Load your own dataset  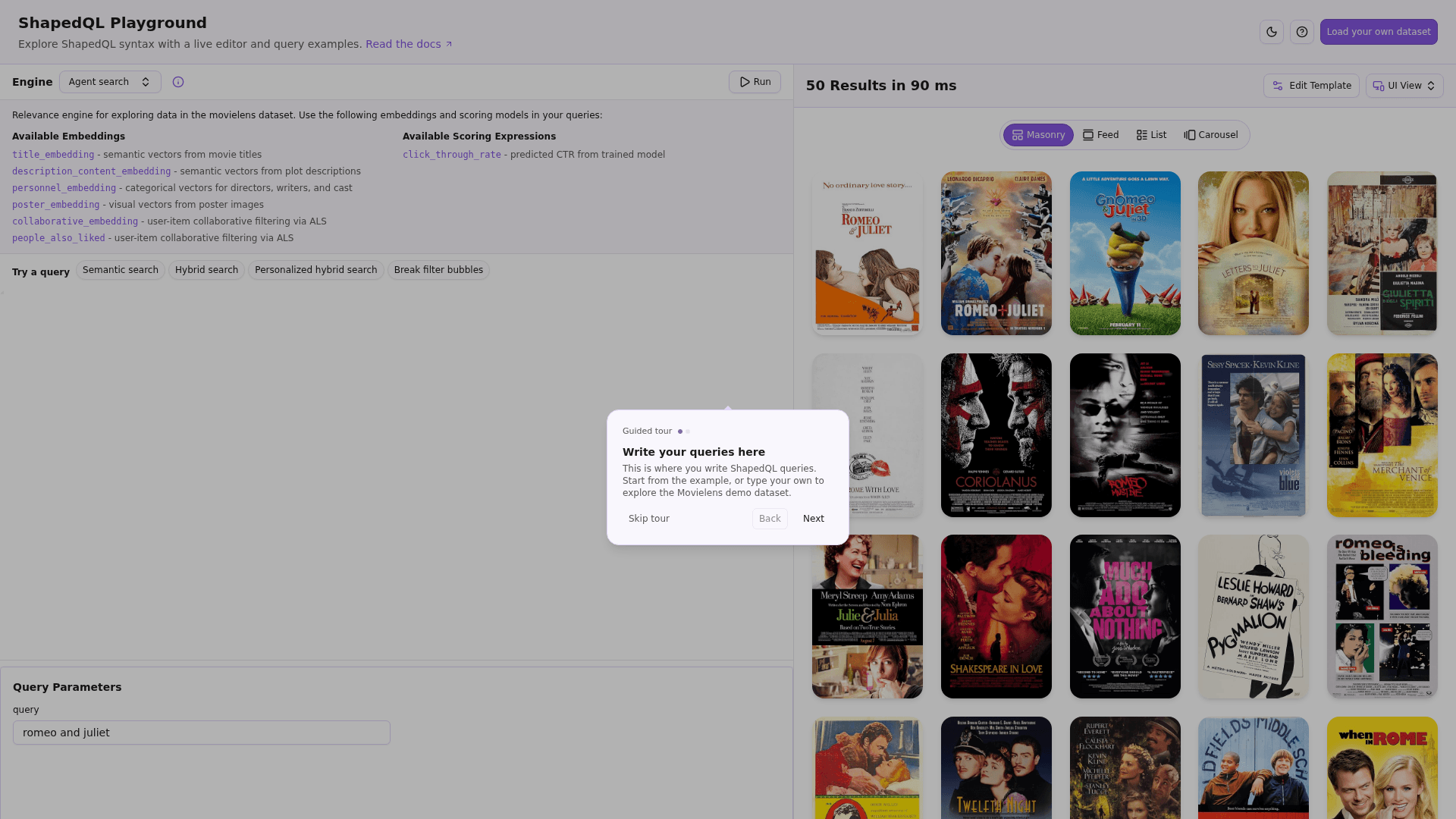(1378, 32)
